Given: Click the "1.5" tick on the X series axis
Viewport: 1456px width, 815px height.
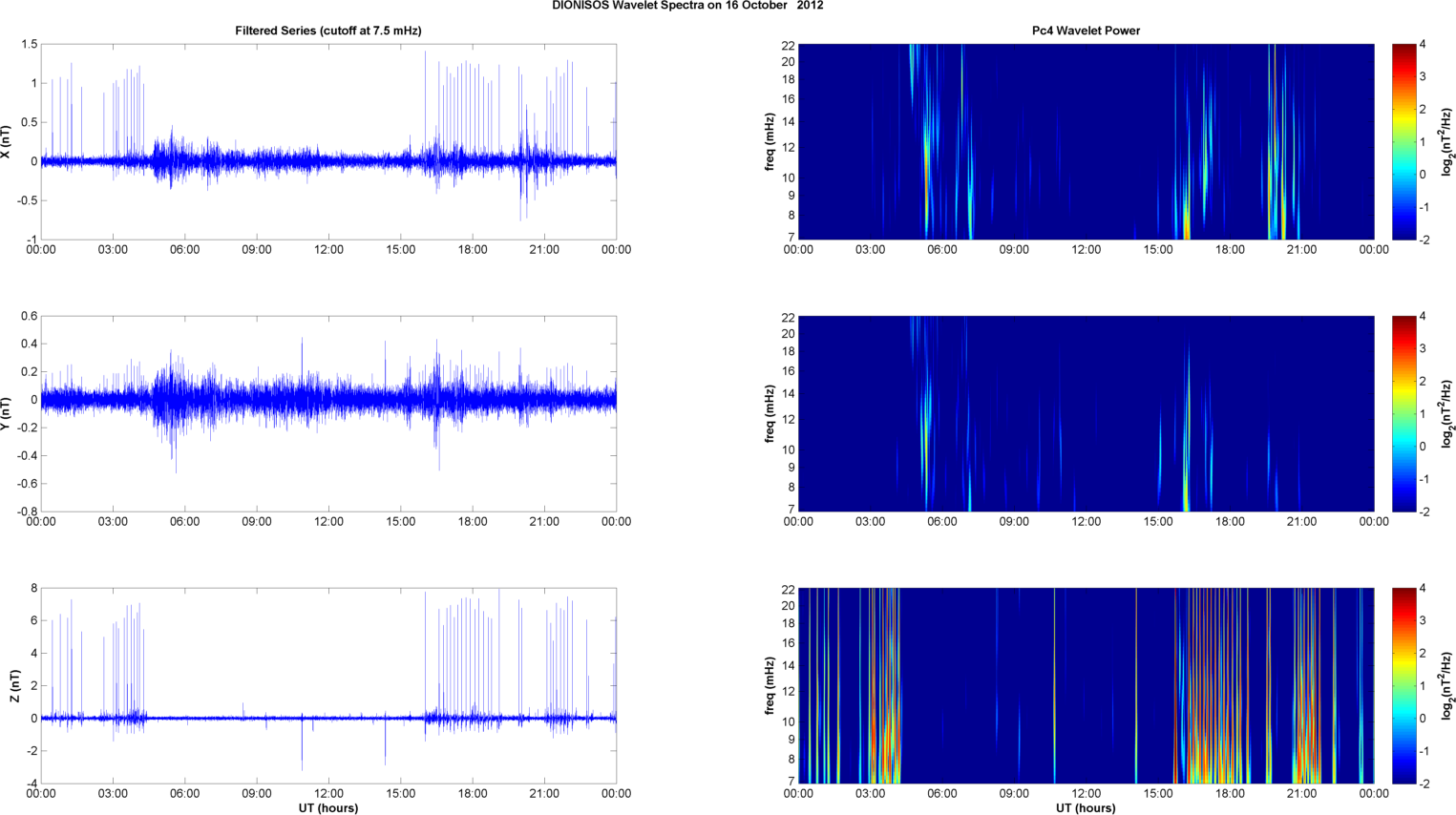Looking at the screenshot, I should tap(29, 45).
